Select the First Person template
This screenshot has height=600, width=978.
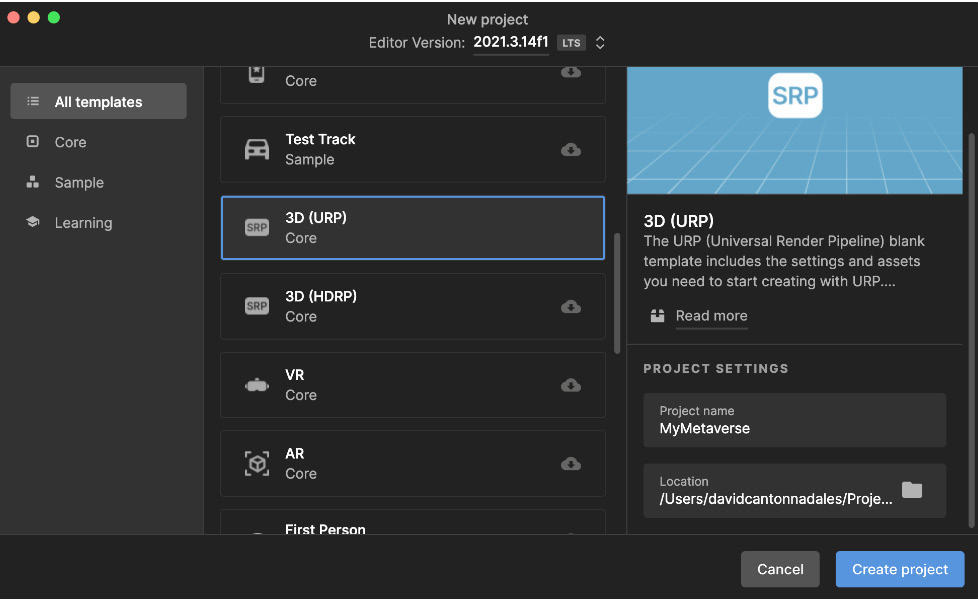pos(413,523)
